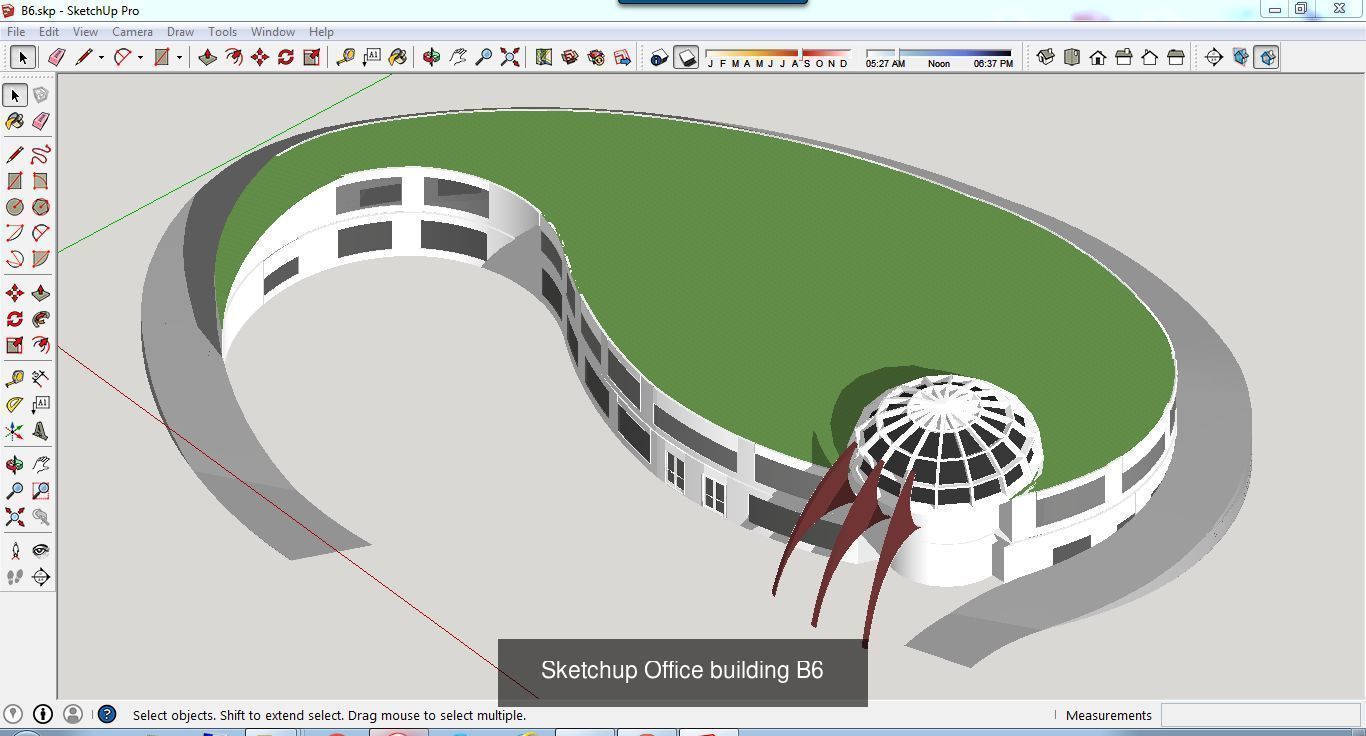Toggle the Fog/shadow settings info icon

pos(659,57)
